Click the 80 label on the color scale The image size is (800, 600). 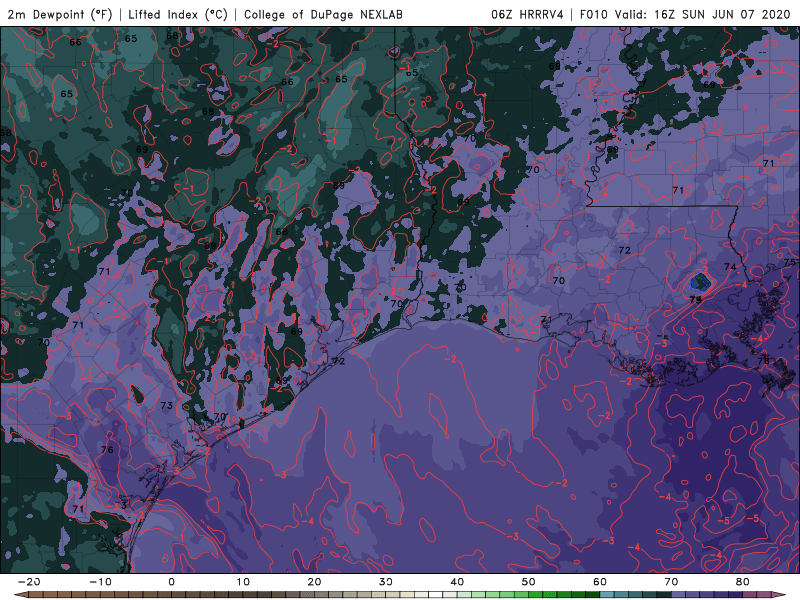click(743, 582)
